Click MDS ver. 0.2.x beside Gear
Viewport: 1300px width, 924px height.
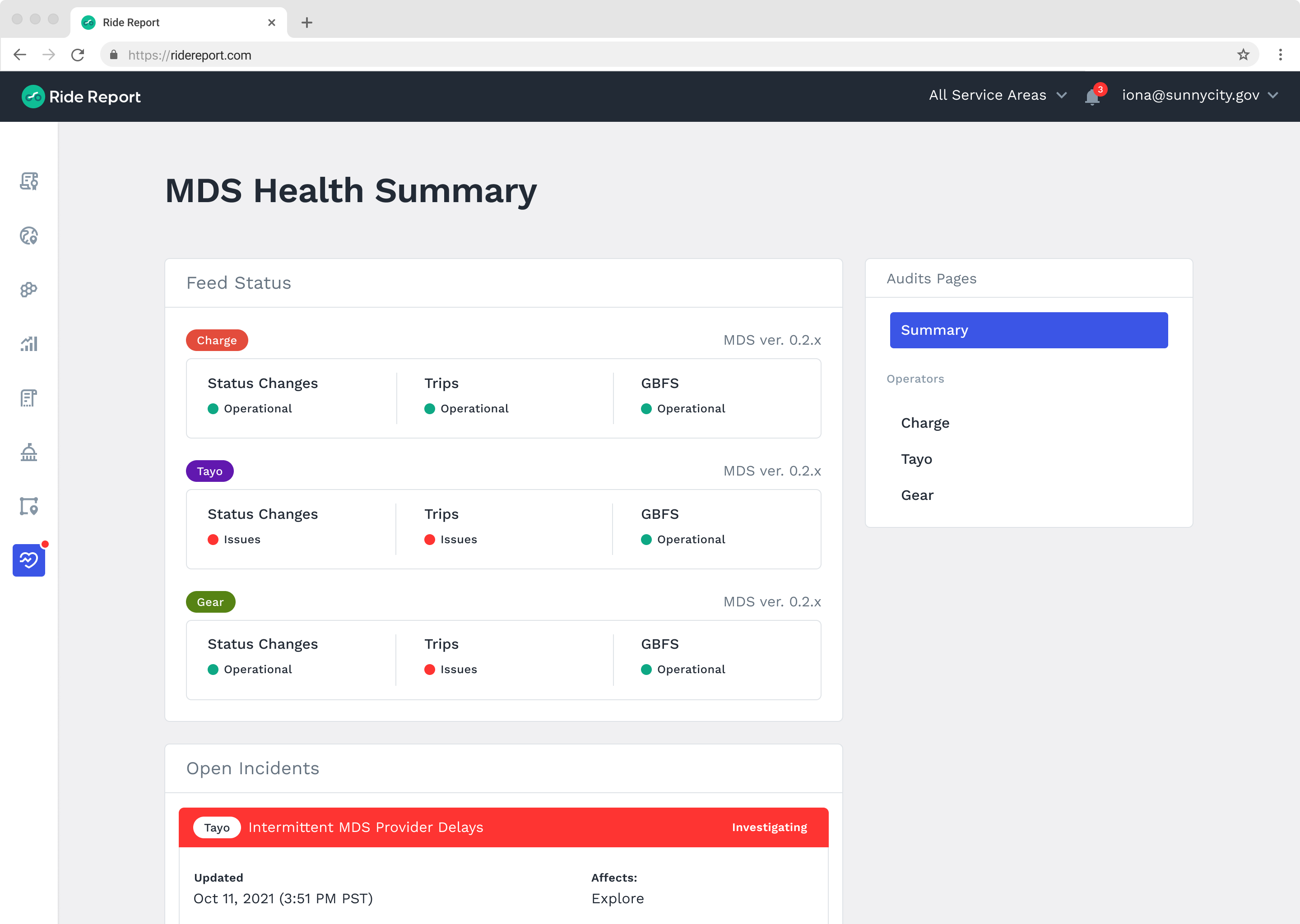[772, 602]
